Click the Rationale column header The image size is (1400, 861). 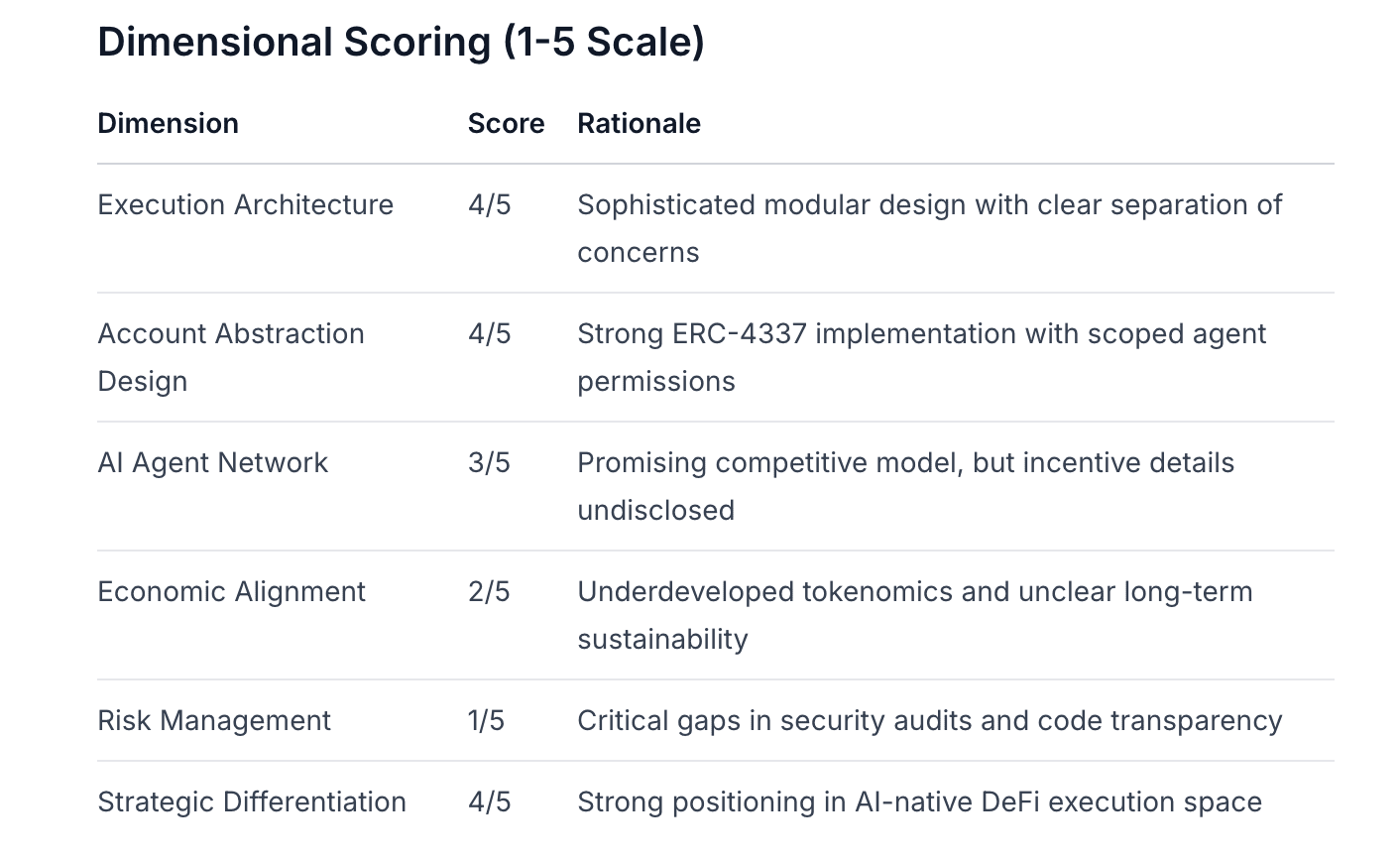[639, 124]
